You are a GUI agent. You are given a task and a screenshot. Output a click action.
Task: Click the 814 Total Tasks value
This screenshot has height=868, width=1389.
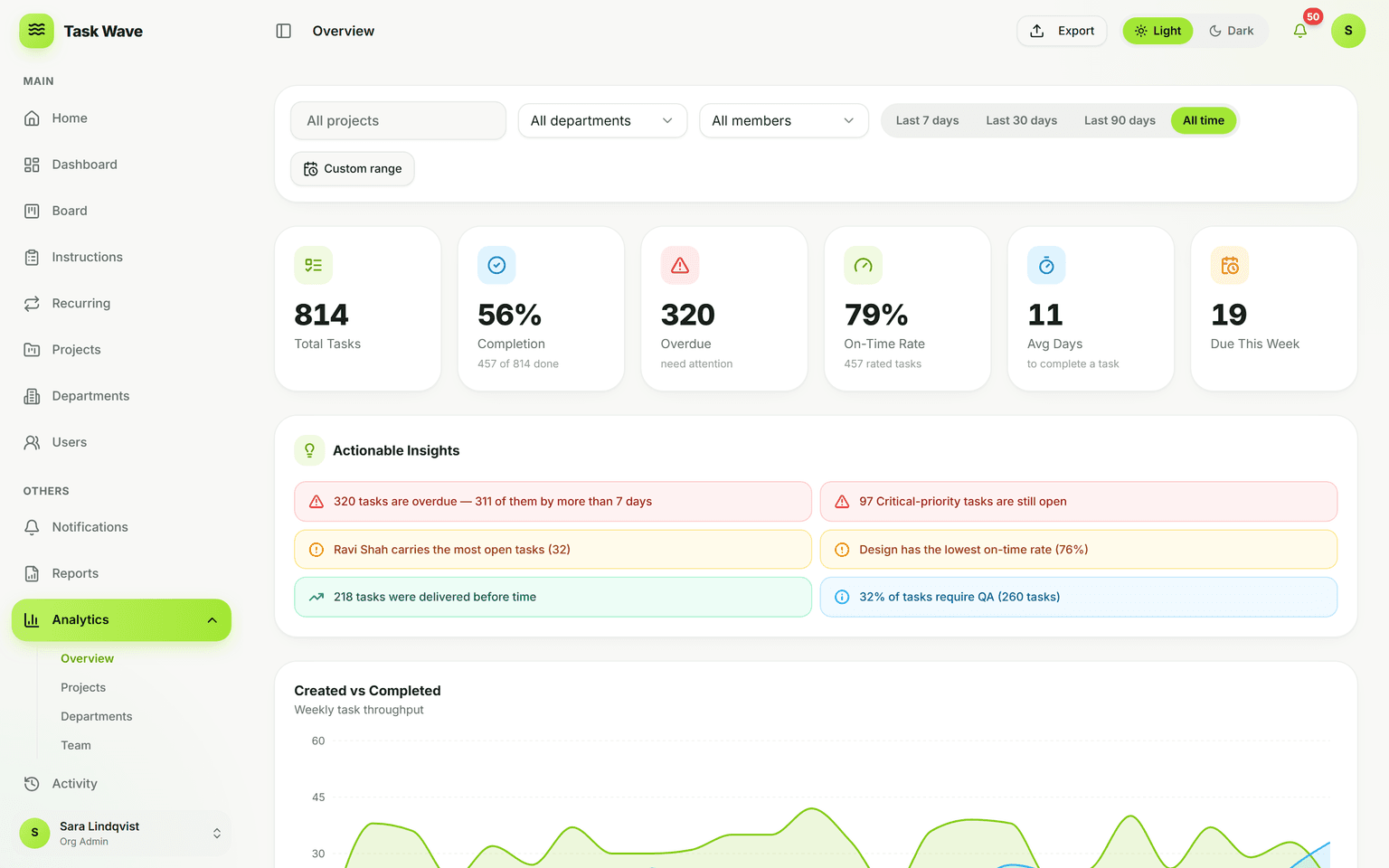[x=321, y=315]
